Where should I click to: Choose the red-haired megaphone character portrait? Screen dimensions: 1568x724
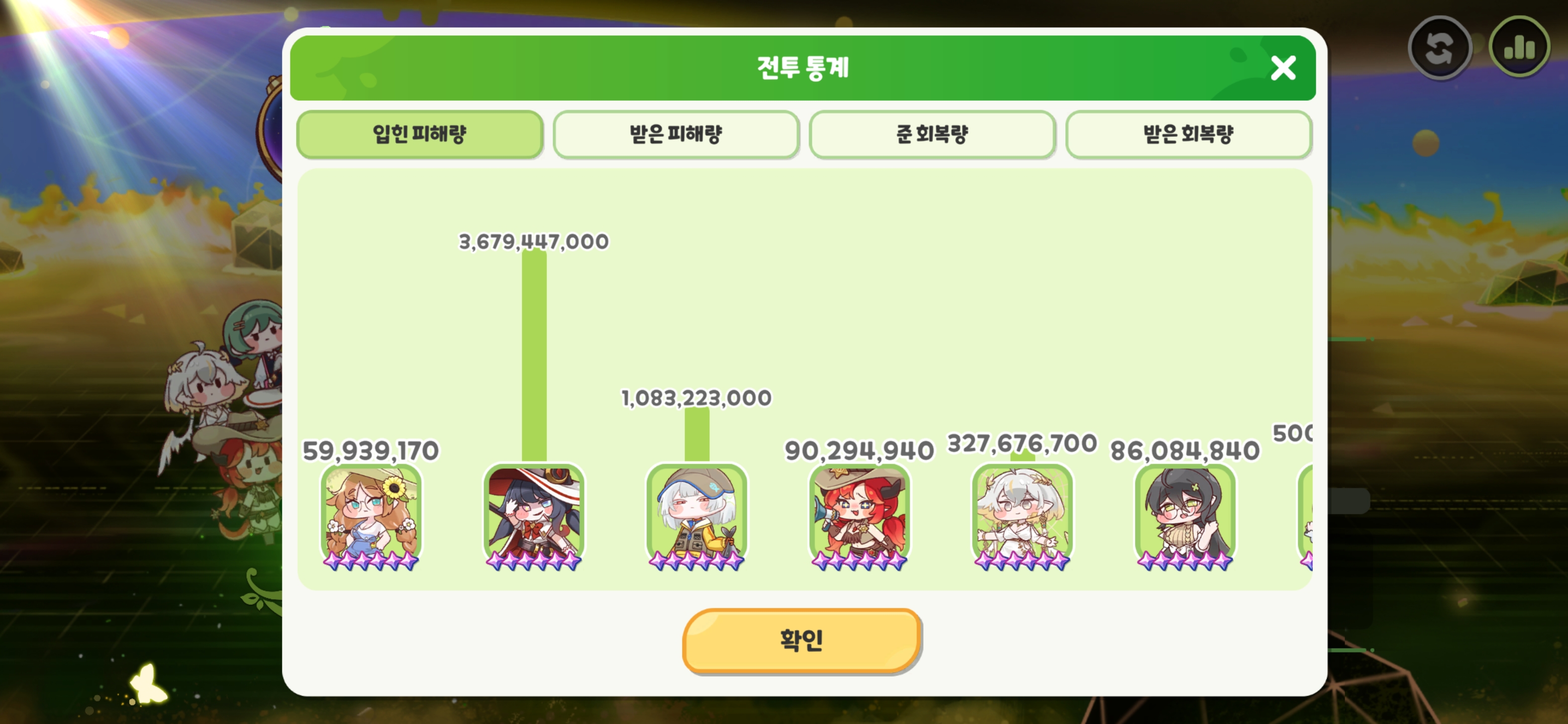click(859, 517)
